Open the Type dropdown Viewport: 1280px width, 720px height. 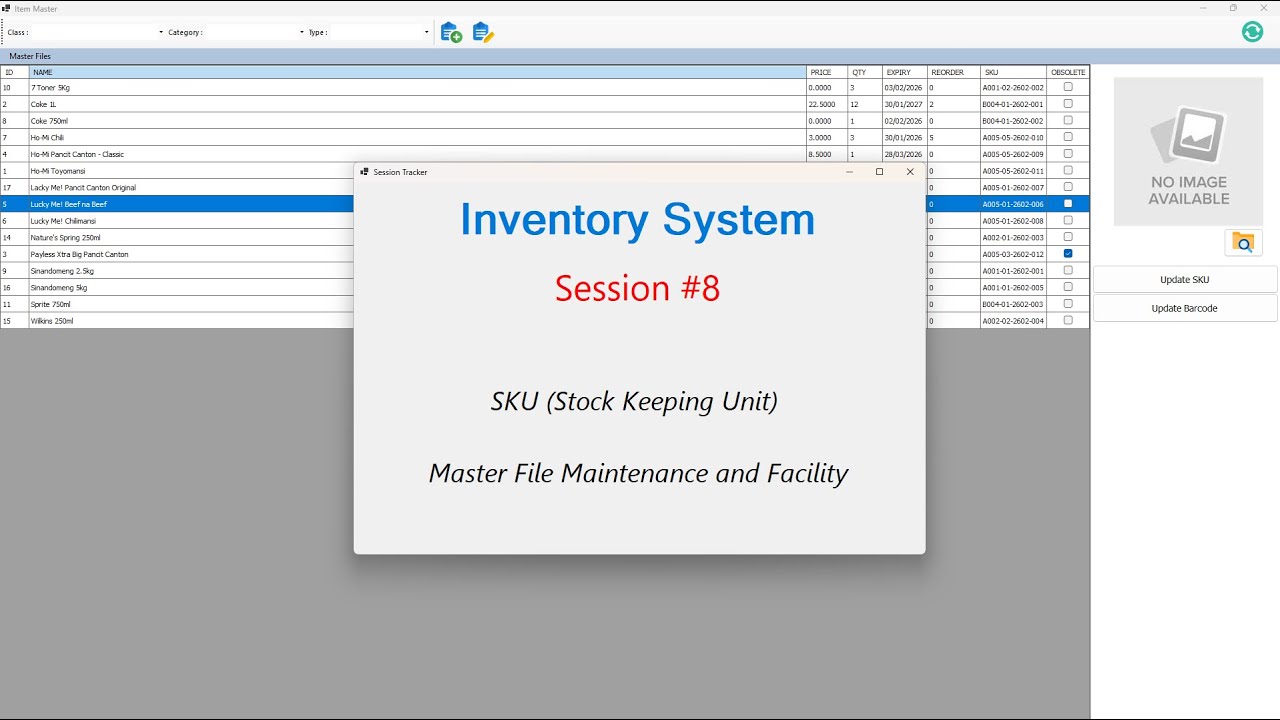point(427,32)
